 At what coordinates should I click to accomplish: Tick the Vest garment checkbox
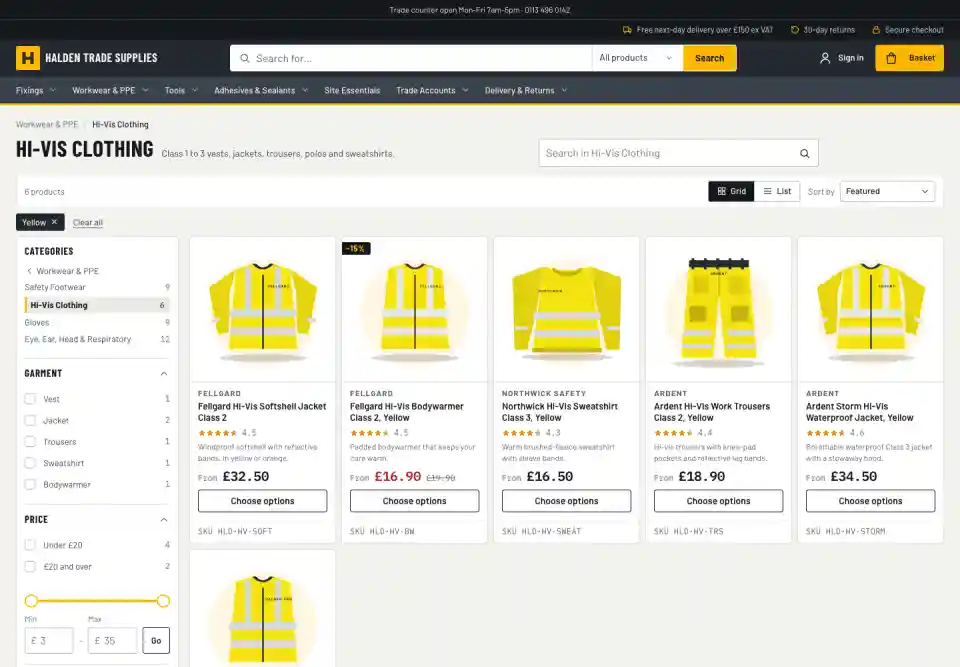pyautogui.click(x=30, y=399)
